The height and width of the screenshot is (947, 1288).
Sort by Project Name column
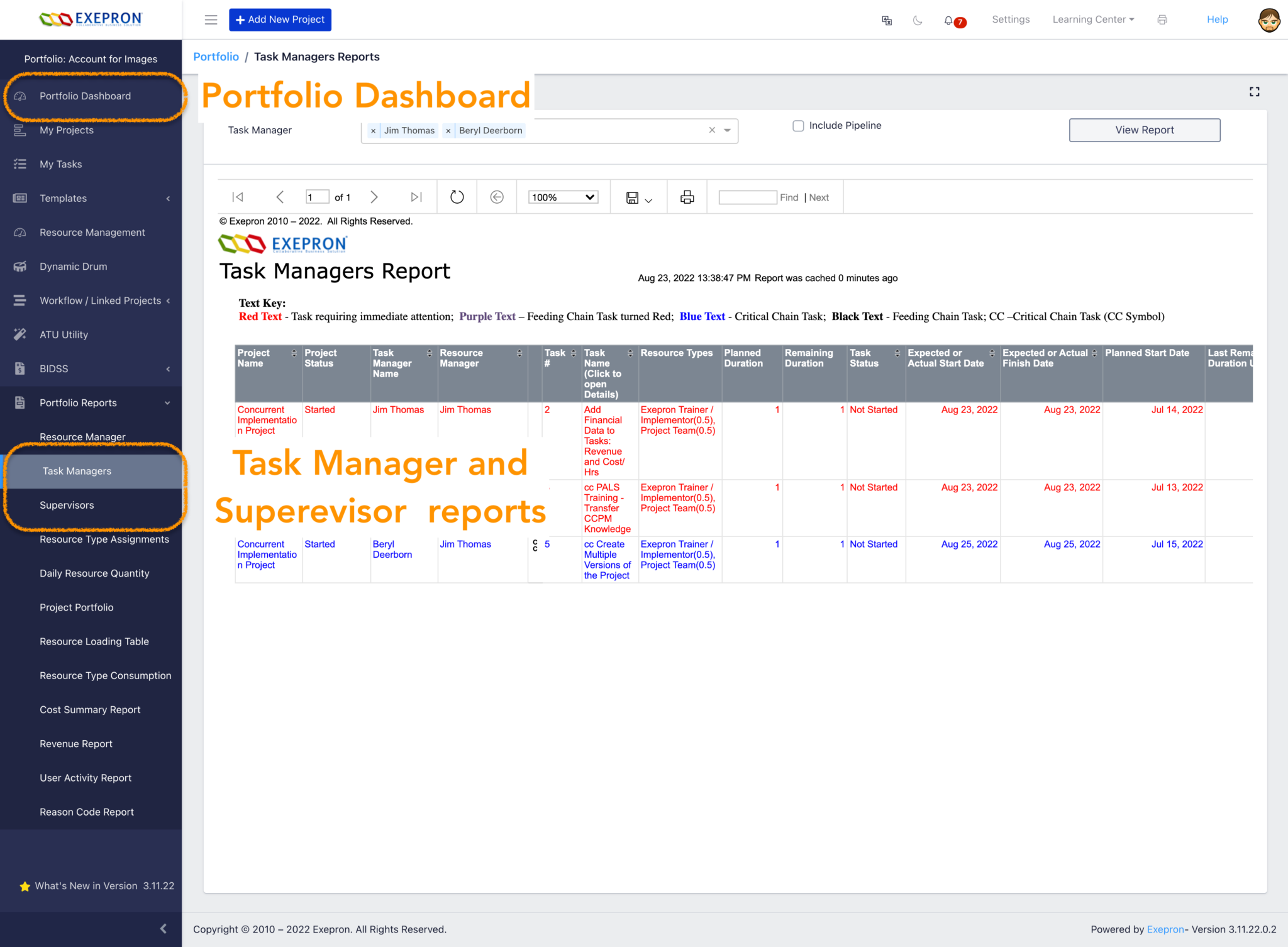294,353
